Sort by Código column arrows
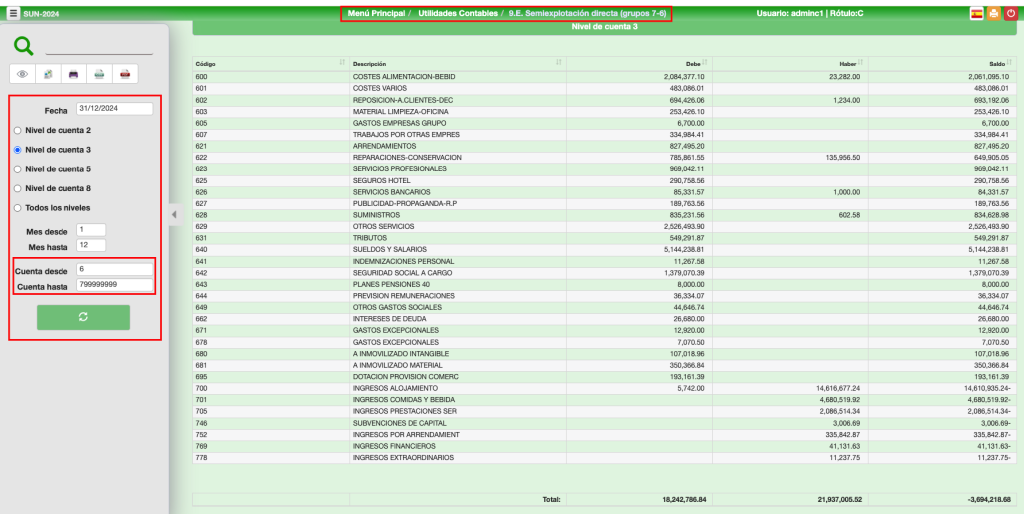The height and width of the screenshot is (514, 1024). [342, 63]
